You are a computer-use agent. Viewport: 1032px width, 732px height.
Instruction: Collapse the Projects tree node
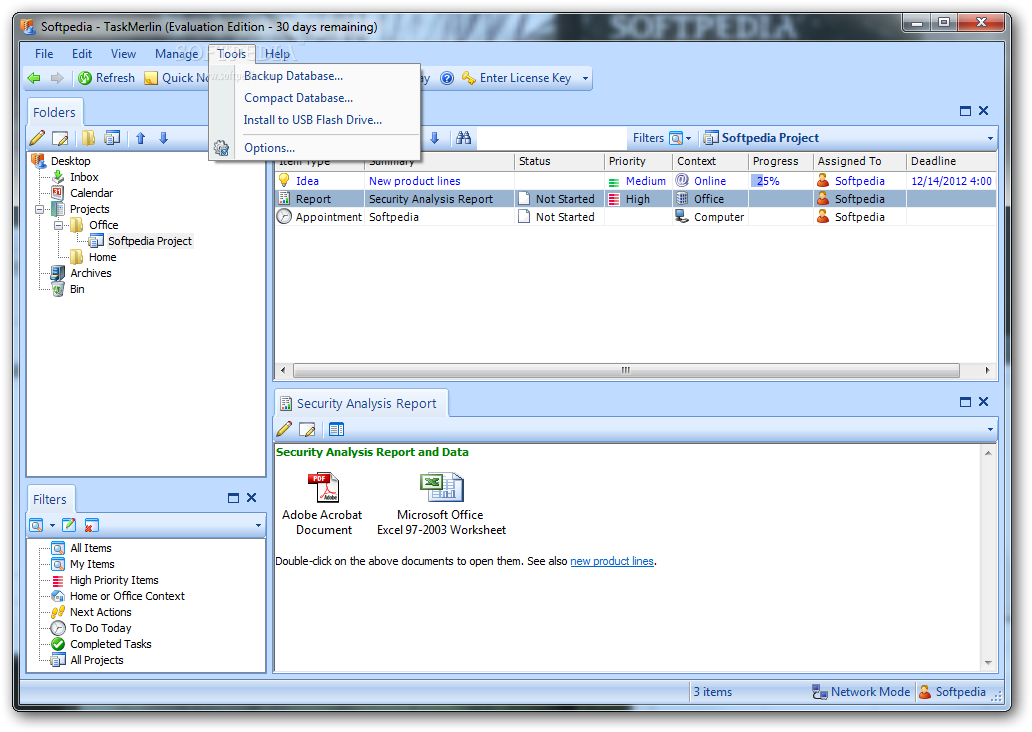pos(39,209)
